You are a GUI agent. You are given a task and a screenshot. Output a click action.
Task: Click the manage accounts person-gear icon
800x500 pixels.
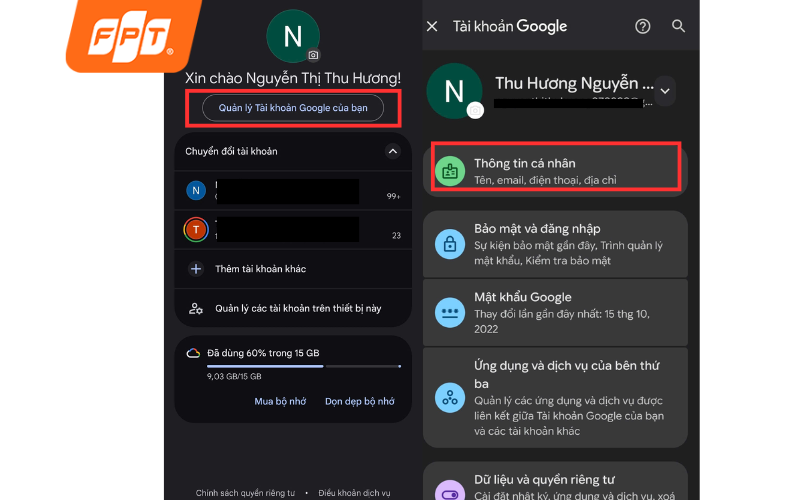pos(196,308)
